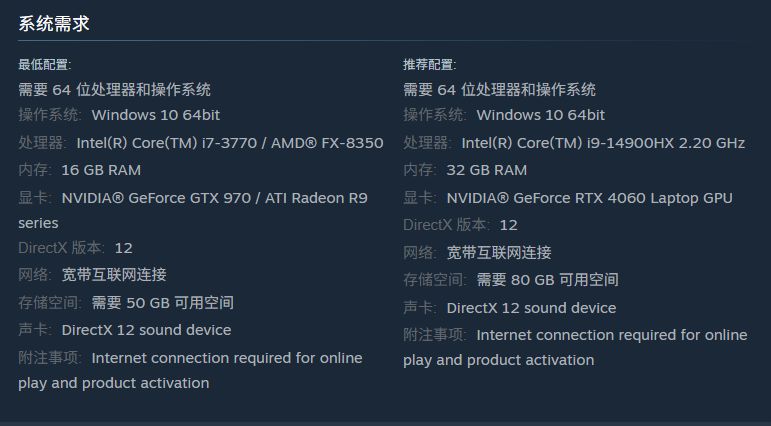Click 宽带互联网连接 under minimum requirements

pos(114,274)
